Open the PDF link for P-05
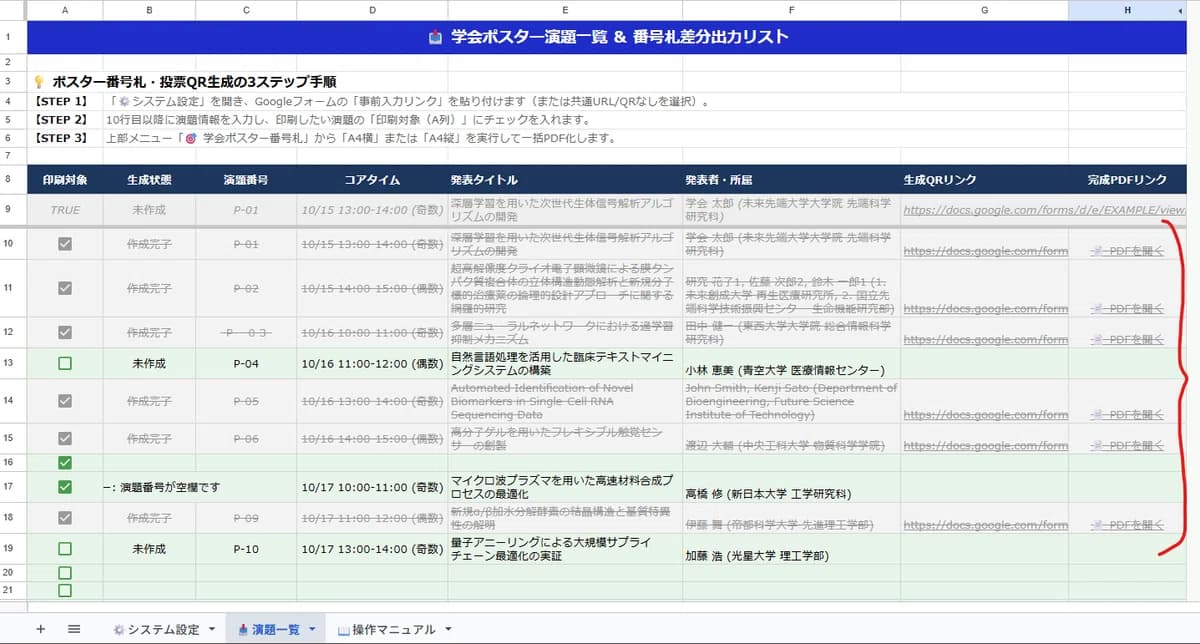The width and height of the screenshot is (1200, 644). [1127, 414]
